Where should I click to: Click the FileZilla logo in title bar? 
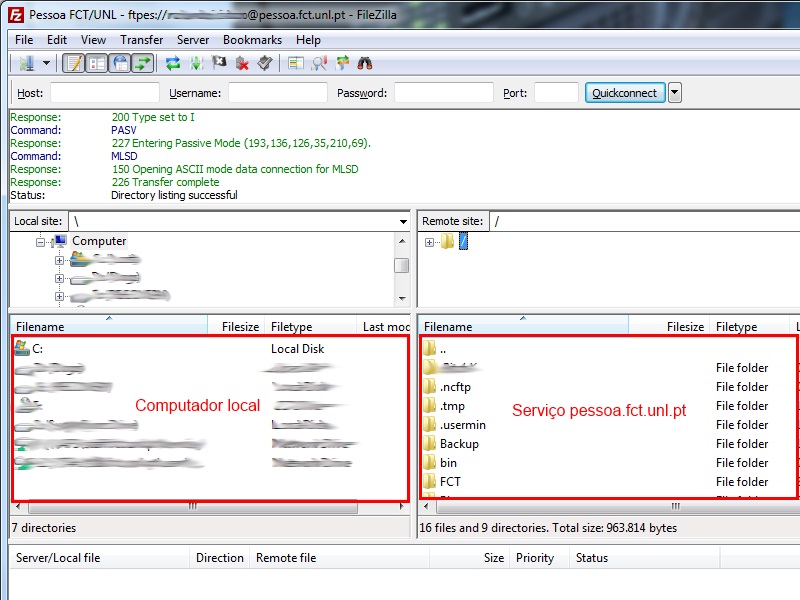click(x=16, y=15)
